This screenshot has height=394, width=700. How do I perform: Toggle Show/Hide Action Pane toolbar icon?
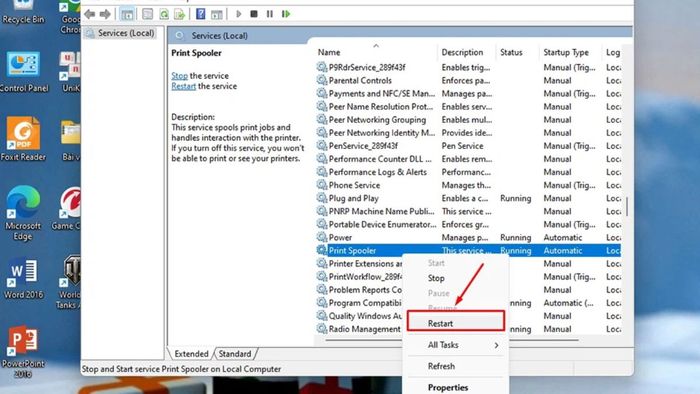[x=217, y=14]
